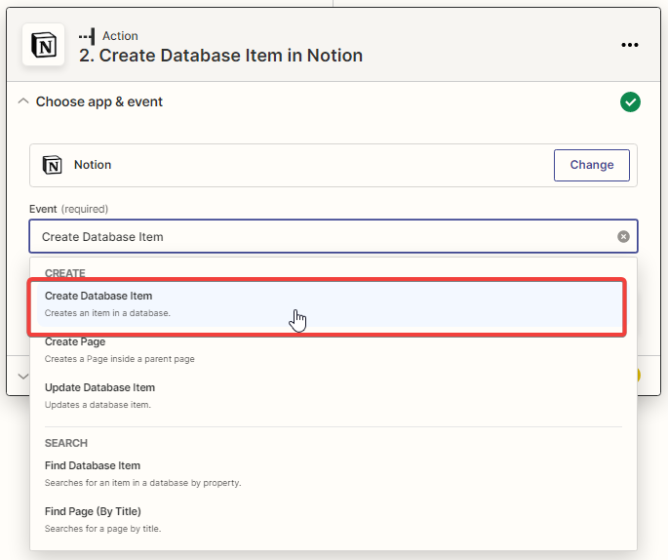This screenshot has width=668, height=560.
Task: Open the three-dot more options menu
Action: 629,45
